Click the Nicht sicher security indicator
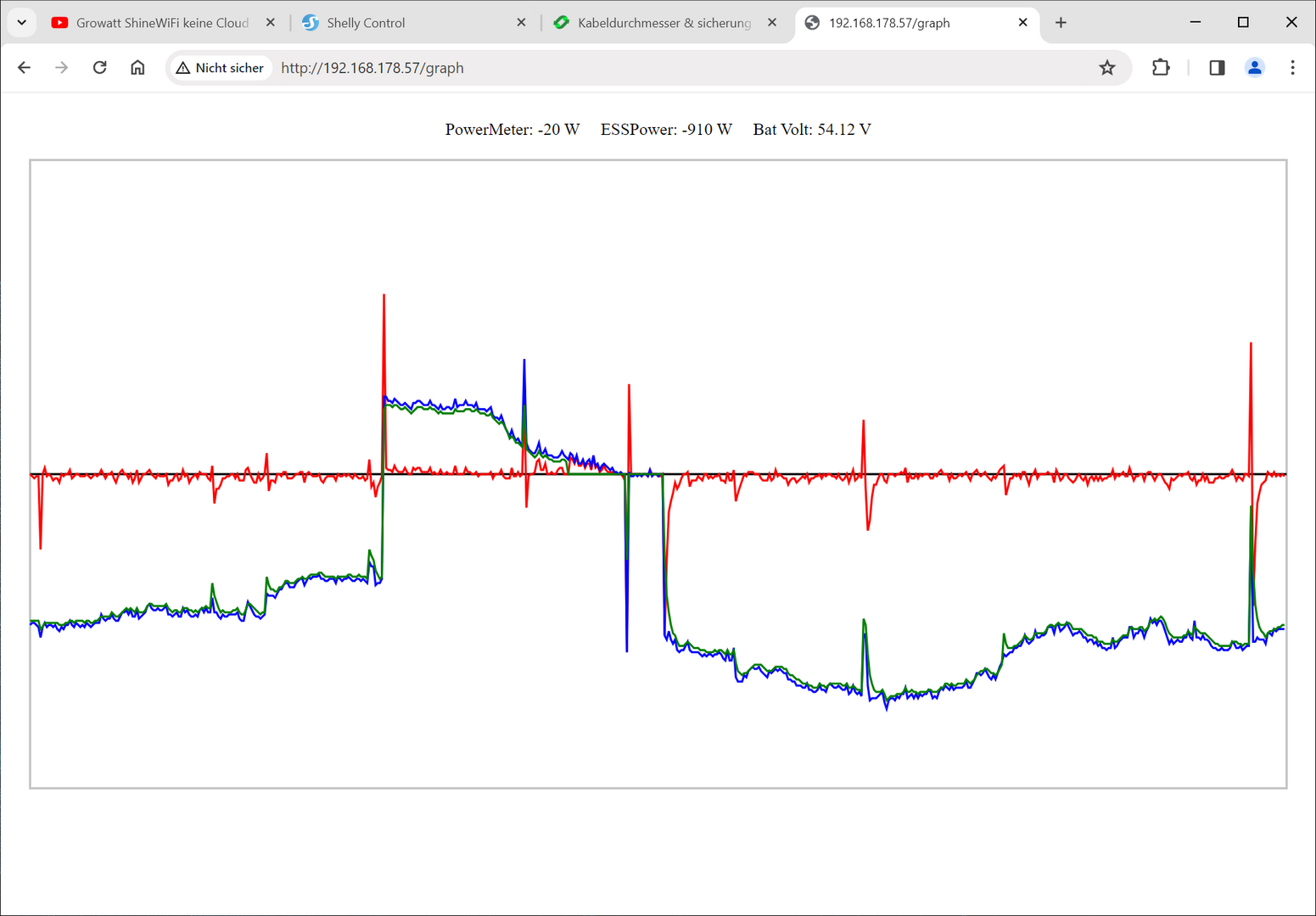Screen dimensions: 1316x916 220,68
